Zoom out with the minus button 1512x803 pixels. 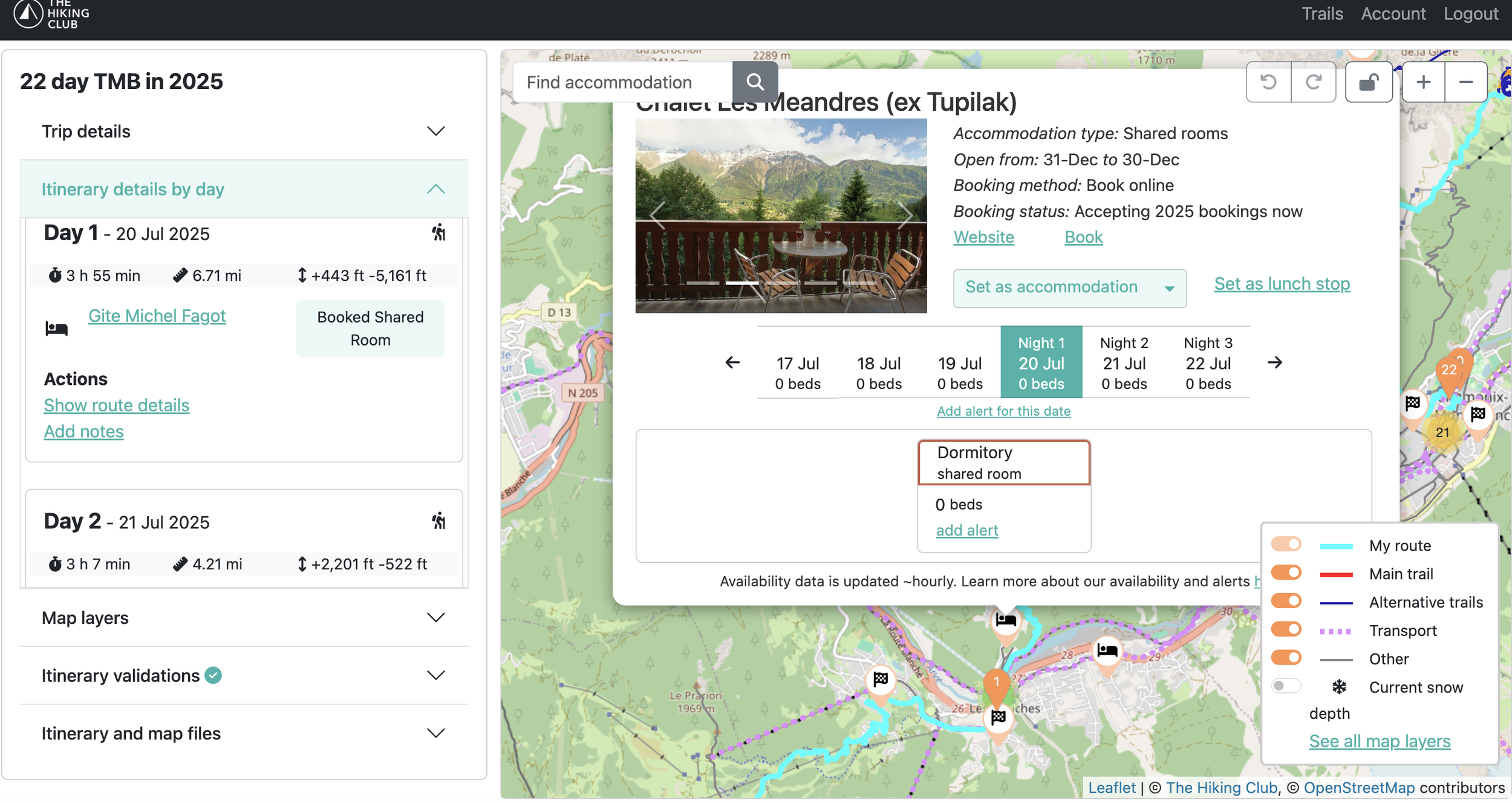point(1465,82)
